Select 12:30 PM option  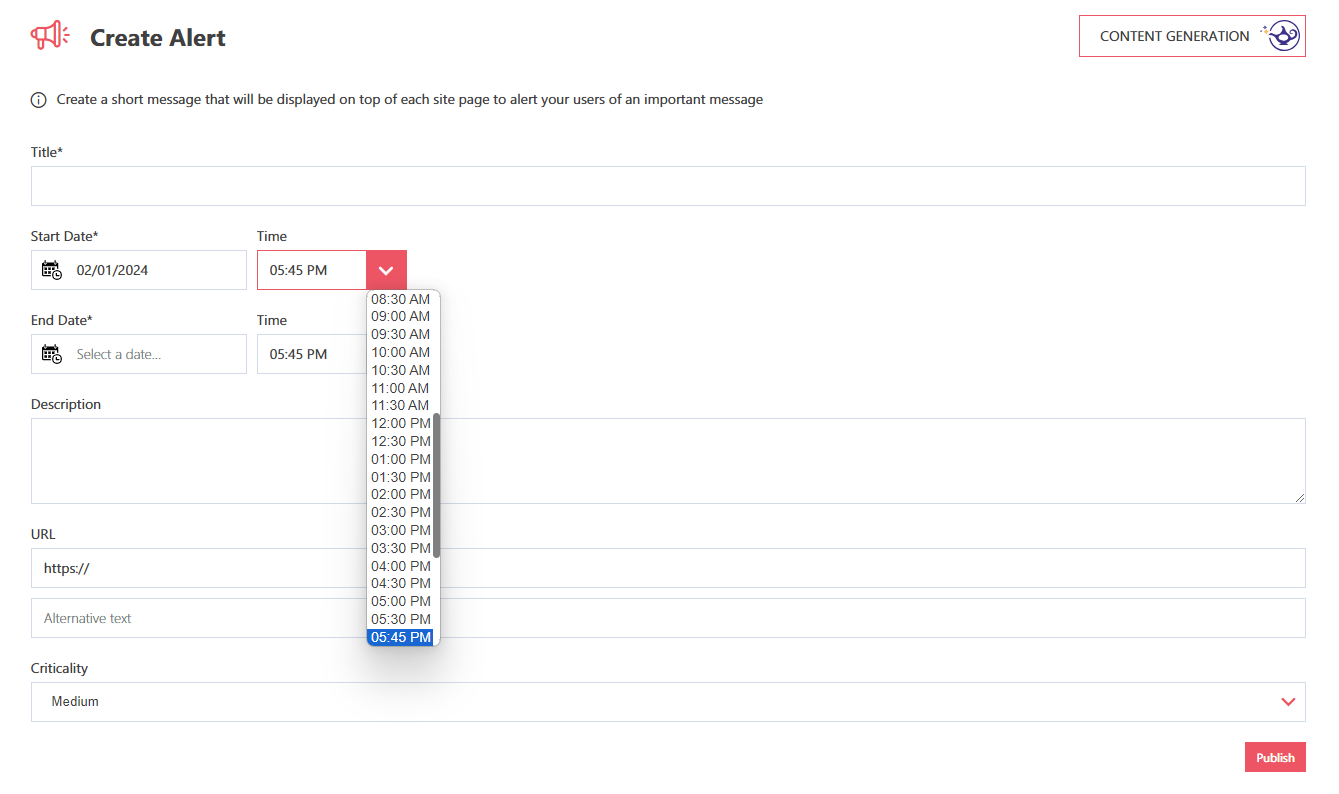pyautogui.click(x=400, y=441)
